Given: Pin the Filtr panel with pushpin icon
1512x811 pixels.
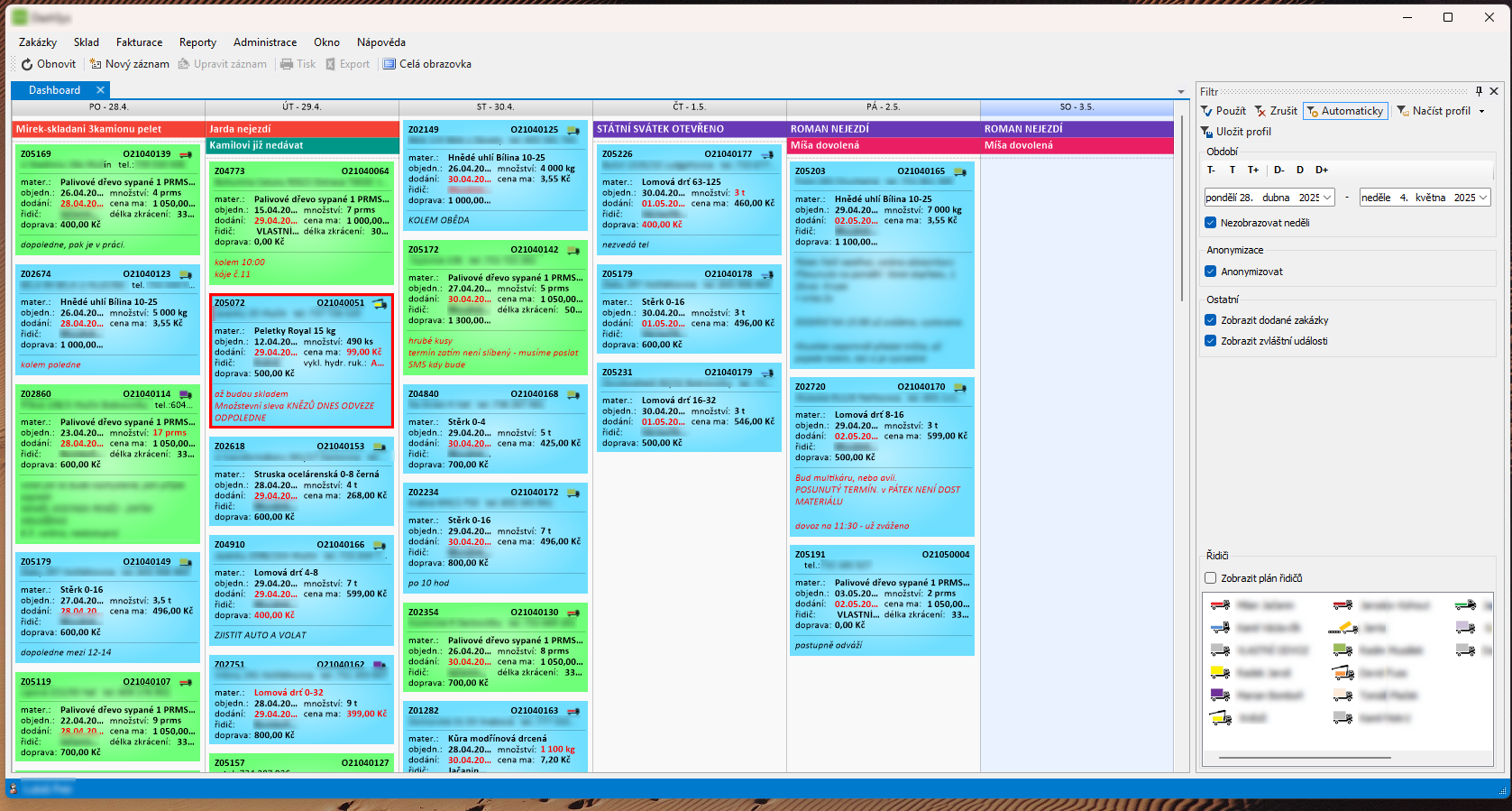Looking at the screenshot, I should click(1479, 91).
